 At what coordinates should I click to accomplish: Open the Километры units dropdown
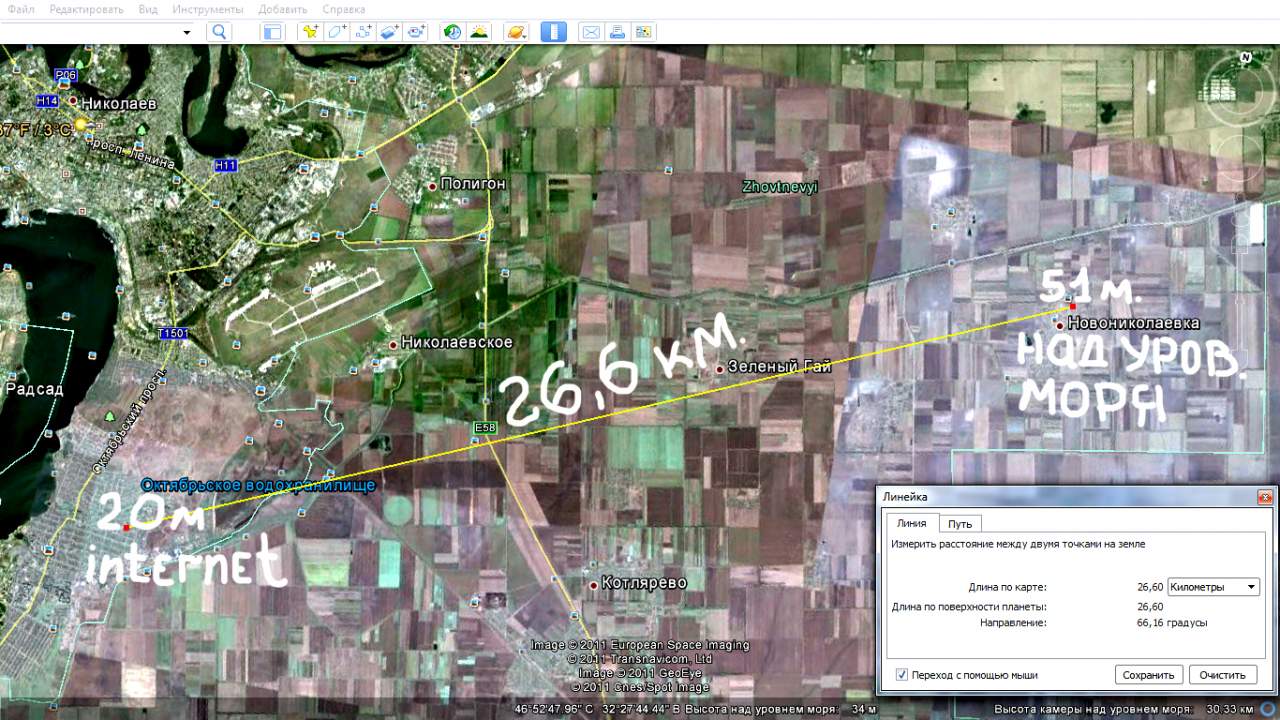click(1214, 587)
